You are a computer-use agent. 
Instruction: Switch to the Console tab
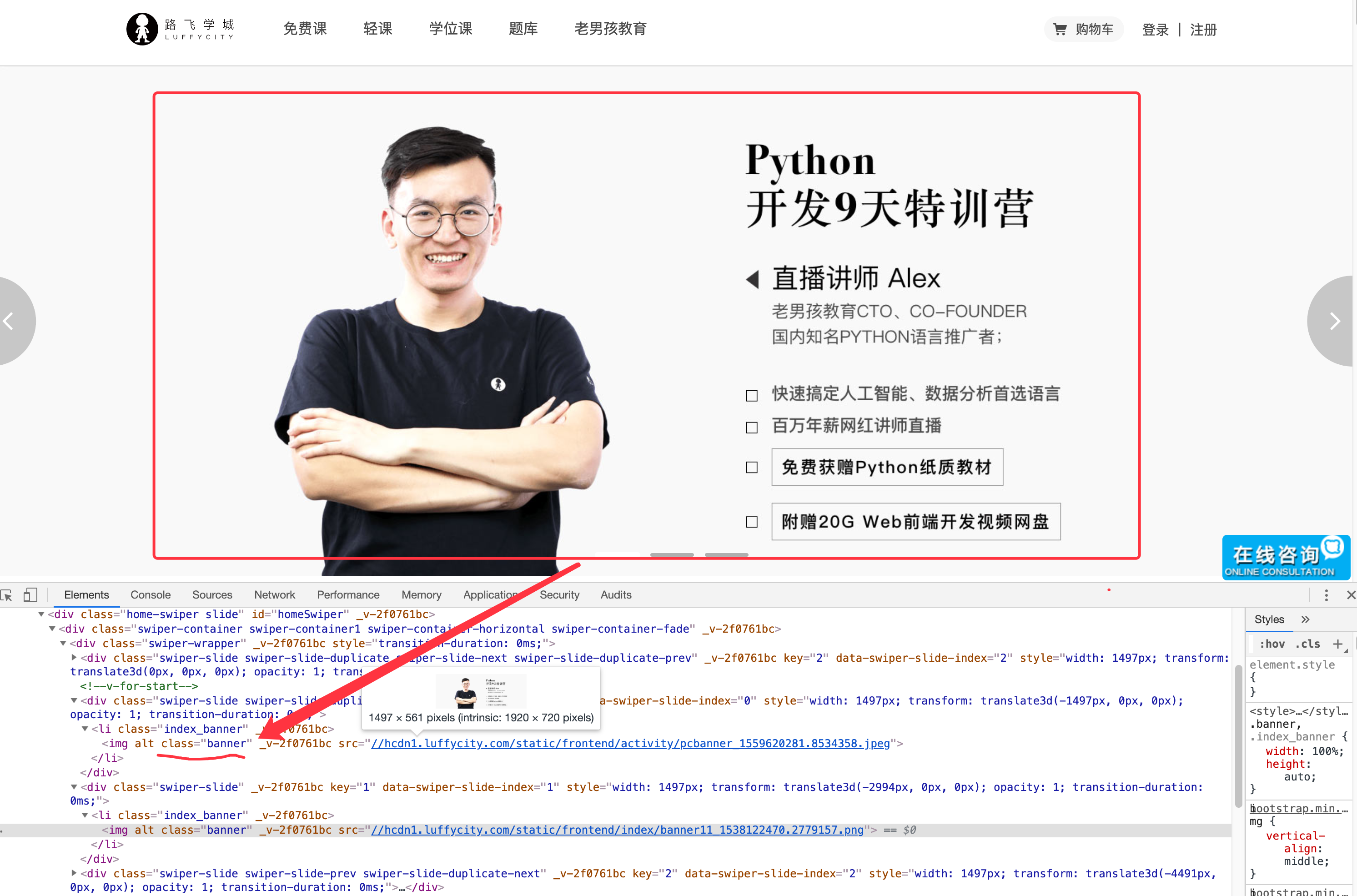pos(150,595)
